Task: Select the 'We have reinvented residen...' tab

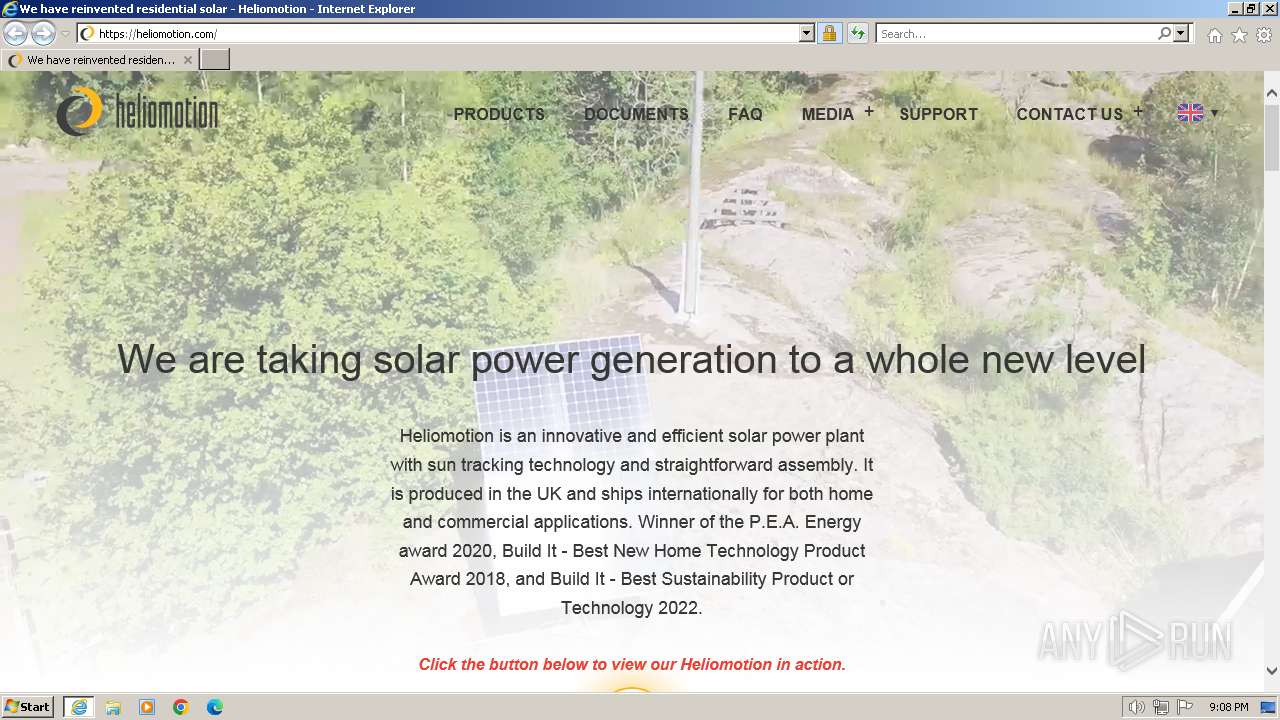Action: pos(100,59)
